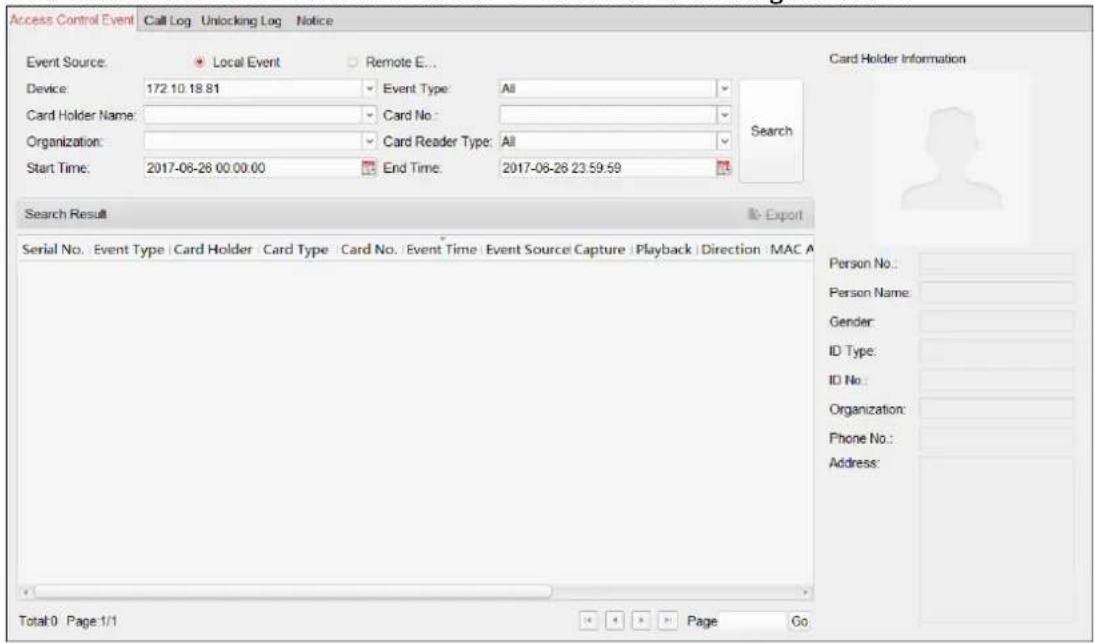Click the Person No. field

coord(997,264)
